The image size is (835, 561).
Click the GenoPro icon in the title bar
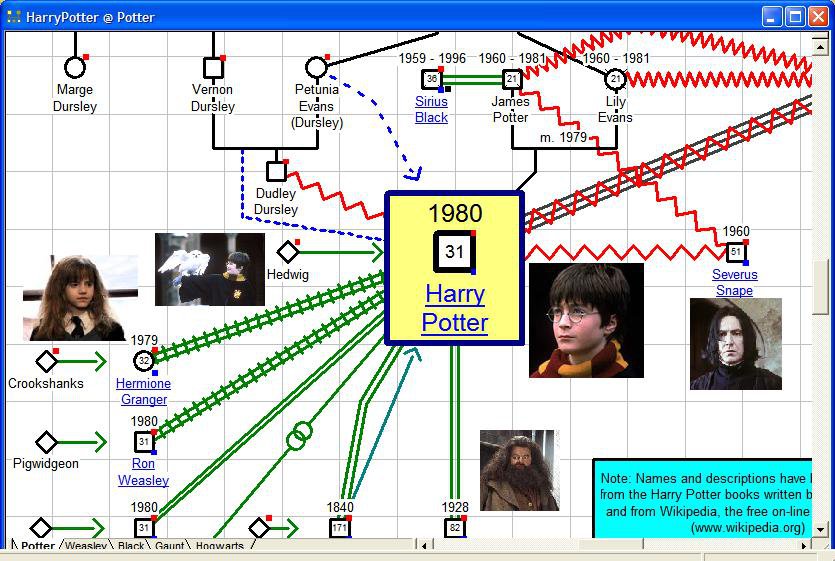point(14,17)
